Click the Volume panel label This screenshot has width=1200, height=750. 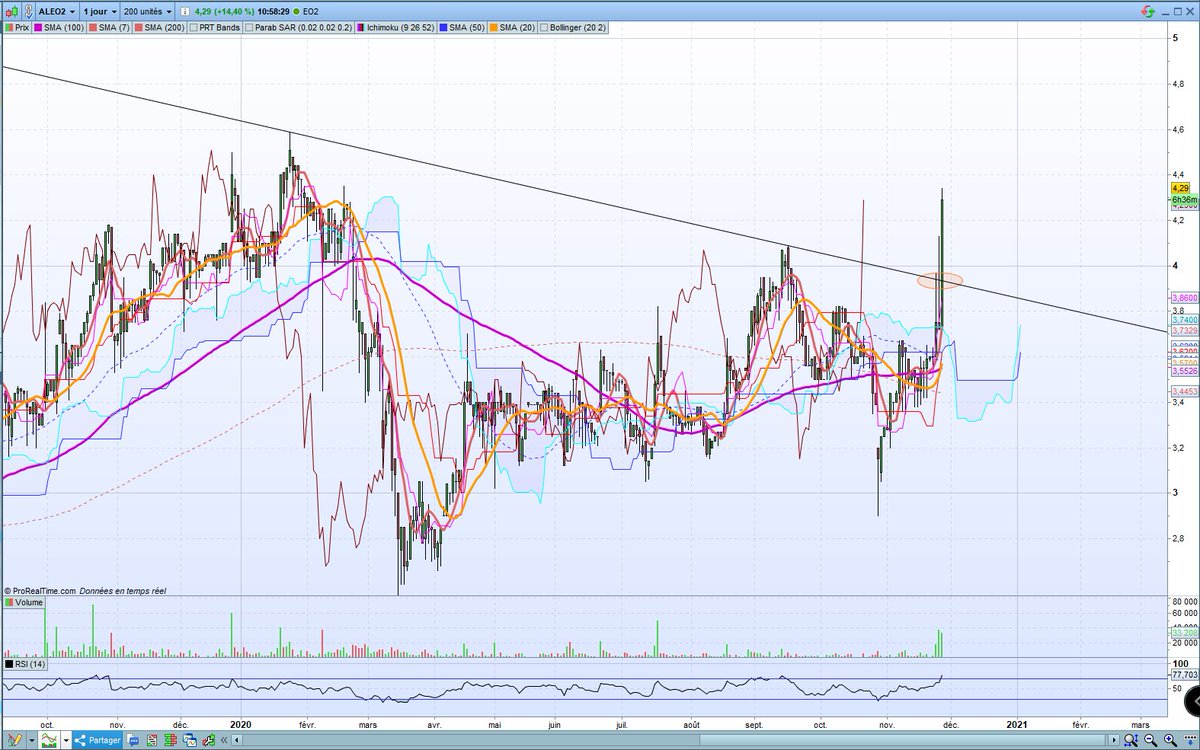tap(24, 603)
